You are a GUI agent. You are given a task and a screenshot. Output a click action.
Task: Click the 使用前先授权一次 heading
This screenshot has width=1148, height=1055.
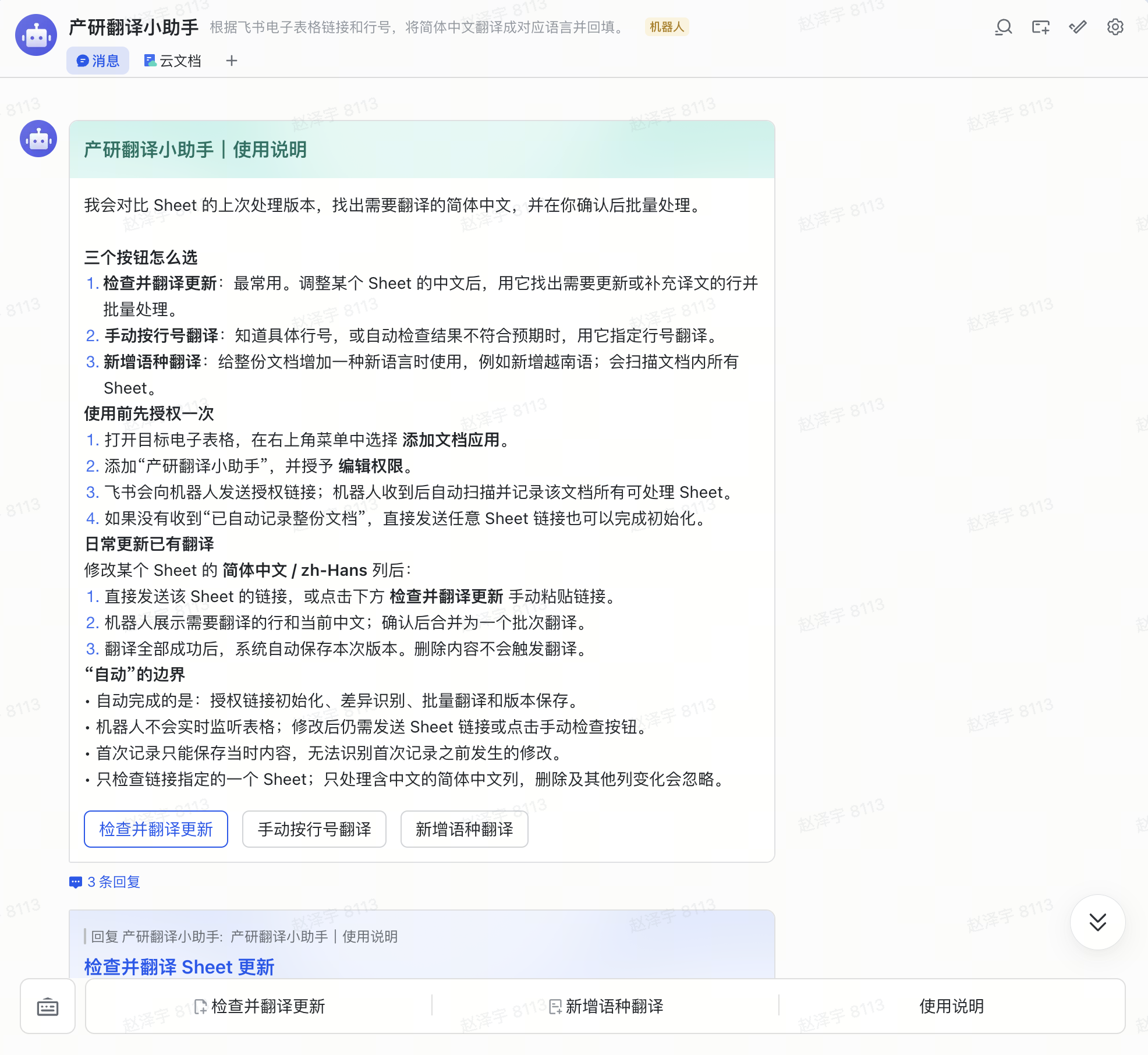point(149,413)
